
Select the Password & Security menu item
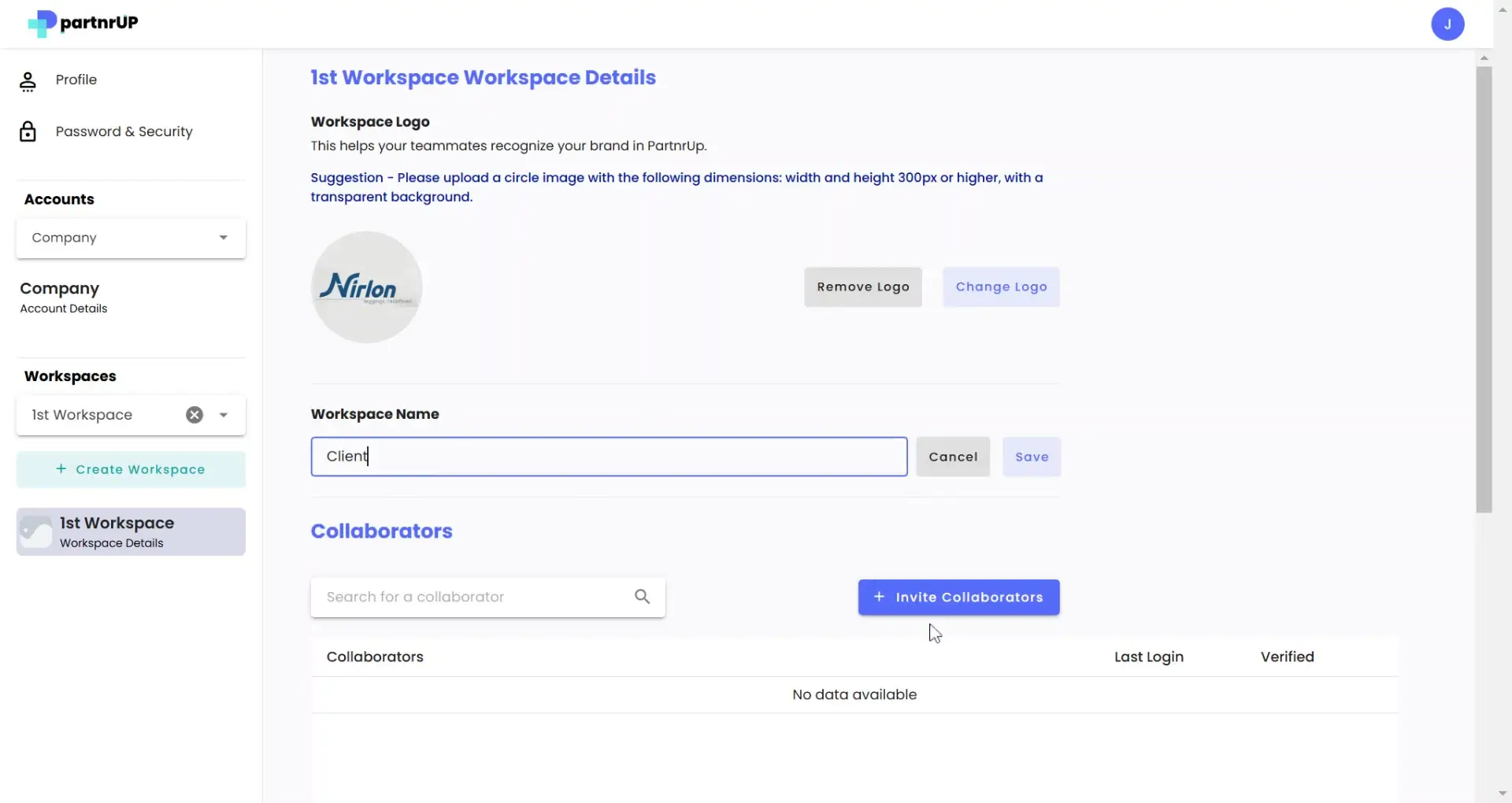[x=124, y=131]
